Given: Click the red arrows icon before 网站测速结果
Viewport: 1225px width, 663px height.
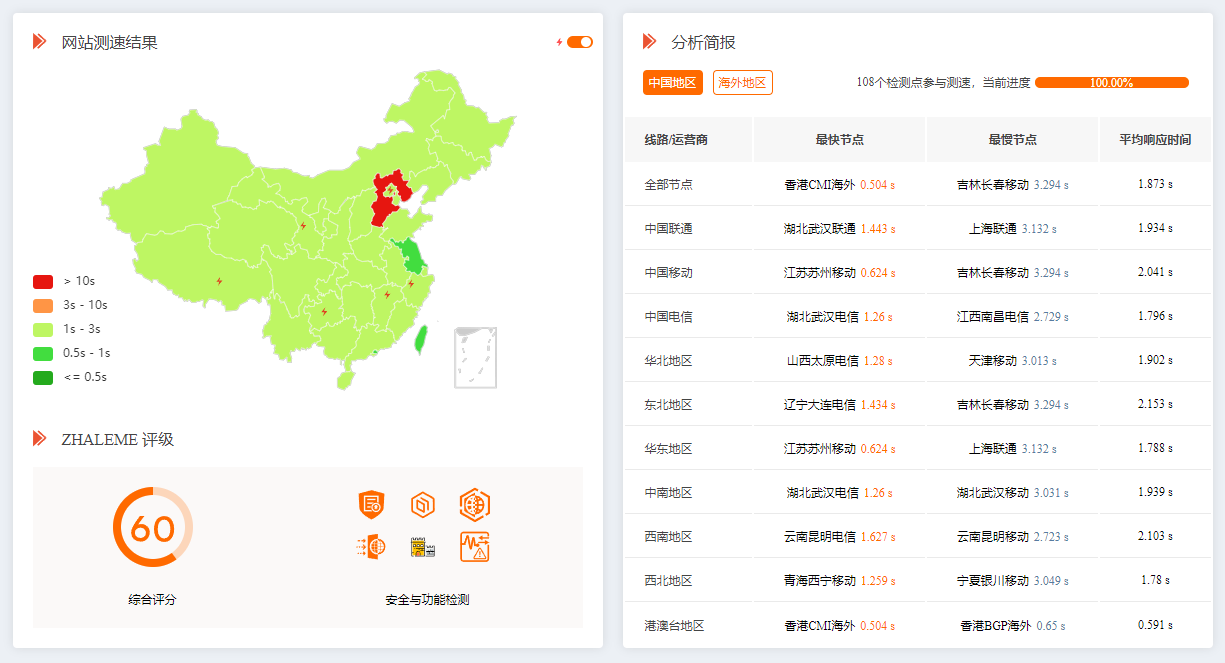Looking at the screenshot, I should pos(39,42).
